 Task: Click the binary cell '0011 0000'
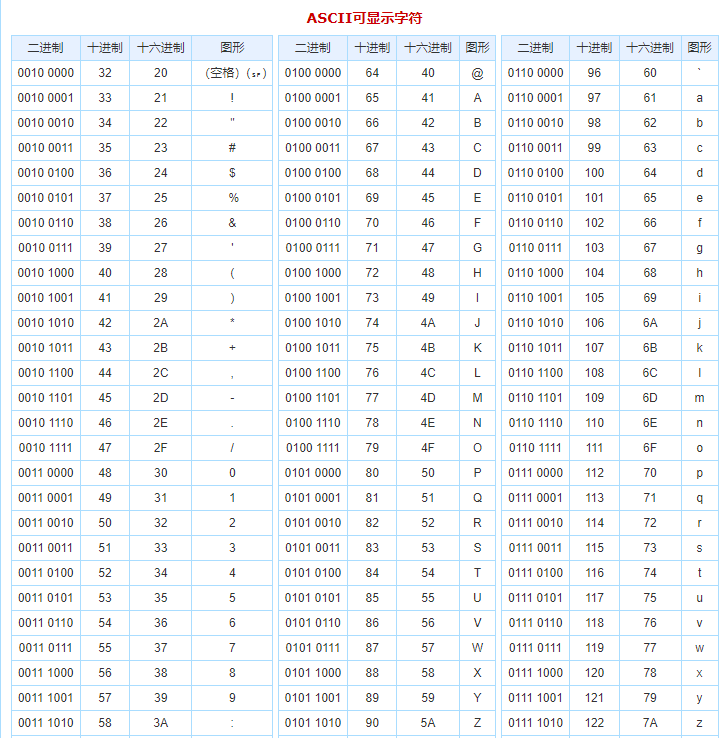click(46, 473)
